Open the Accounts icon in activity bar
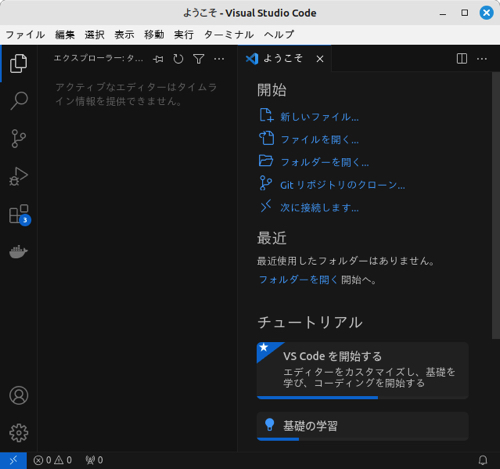This screenshot has height=469, width=500. coord(19,395)
